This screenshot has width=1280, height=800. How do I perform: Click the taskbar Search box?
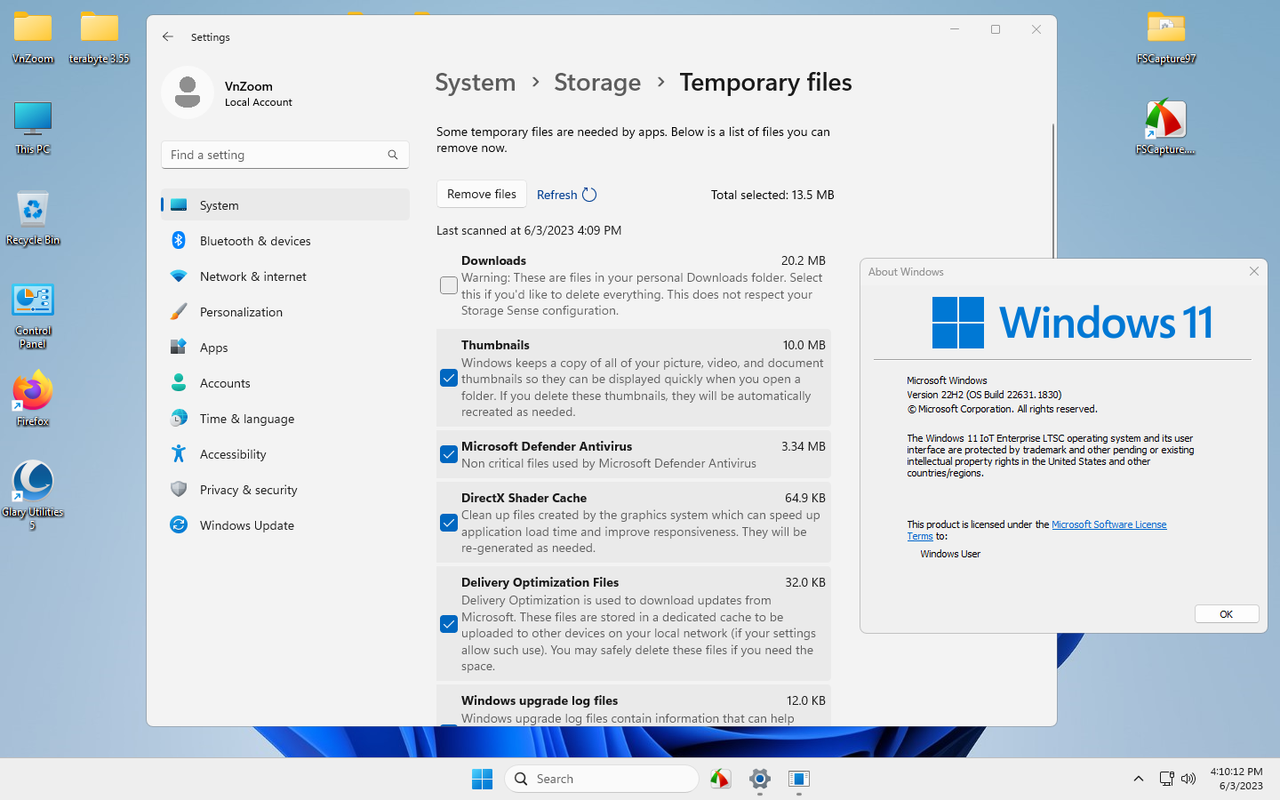pyautogui.click(x=601, y=778)
